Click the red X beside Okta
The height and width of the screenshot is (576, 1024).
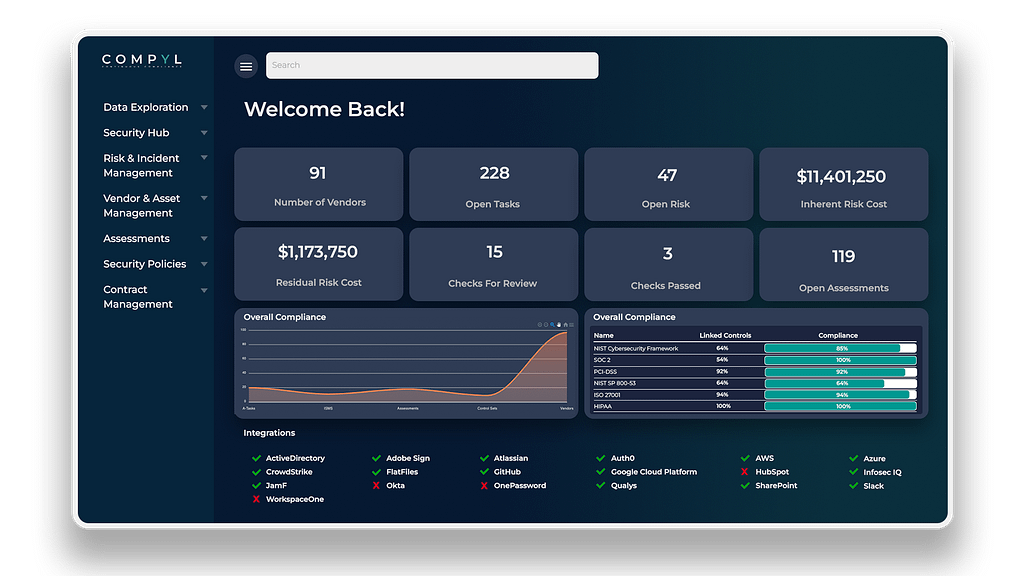point(376,486)
